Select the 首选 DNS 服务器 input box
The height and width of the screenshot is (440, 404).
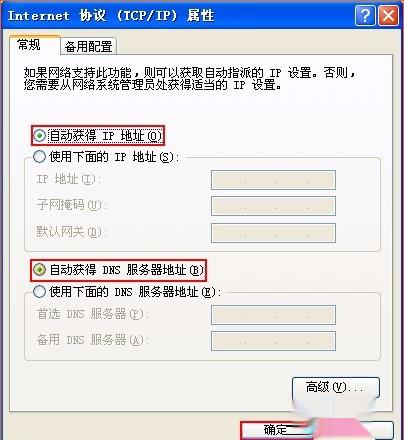coord(273,315)
